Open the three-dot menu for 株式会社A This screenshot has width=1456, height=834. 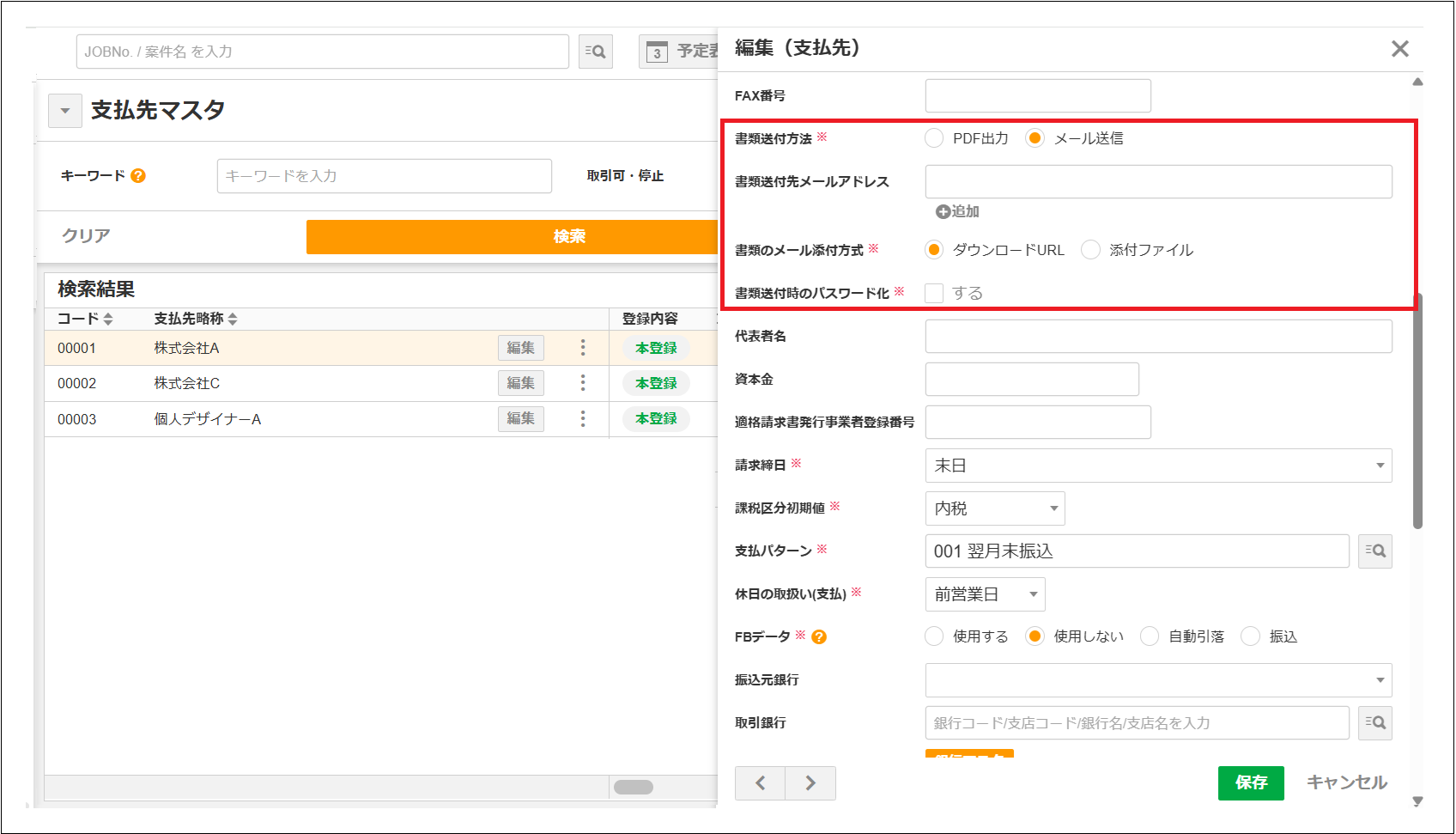pyautogui.click(x=583, y=348)
